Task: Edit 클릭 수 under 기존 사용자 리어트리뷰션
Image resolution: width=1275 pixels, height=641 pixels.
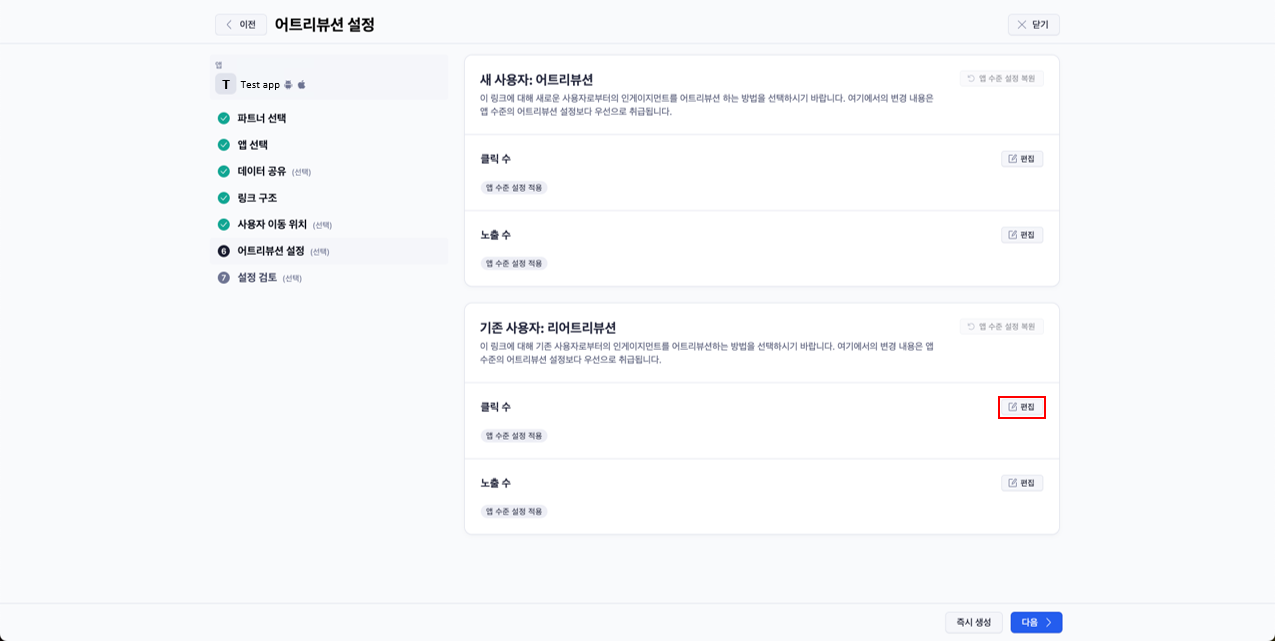Action: pyautogui.click(x=1022, y=407)
